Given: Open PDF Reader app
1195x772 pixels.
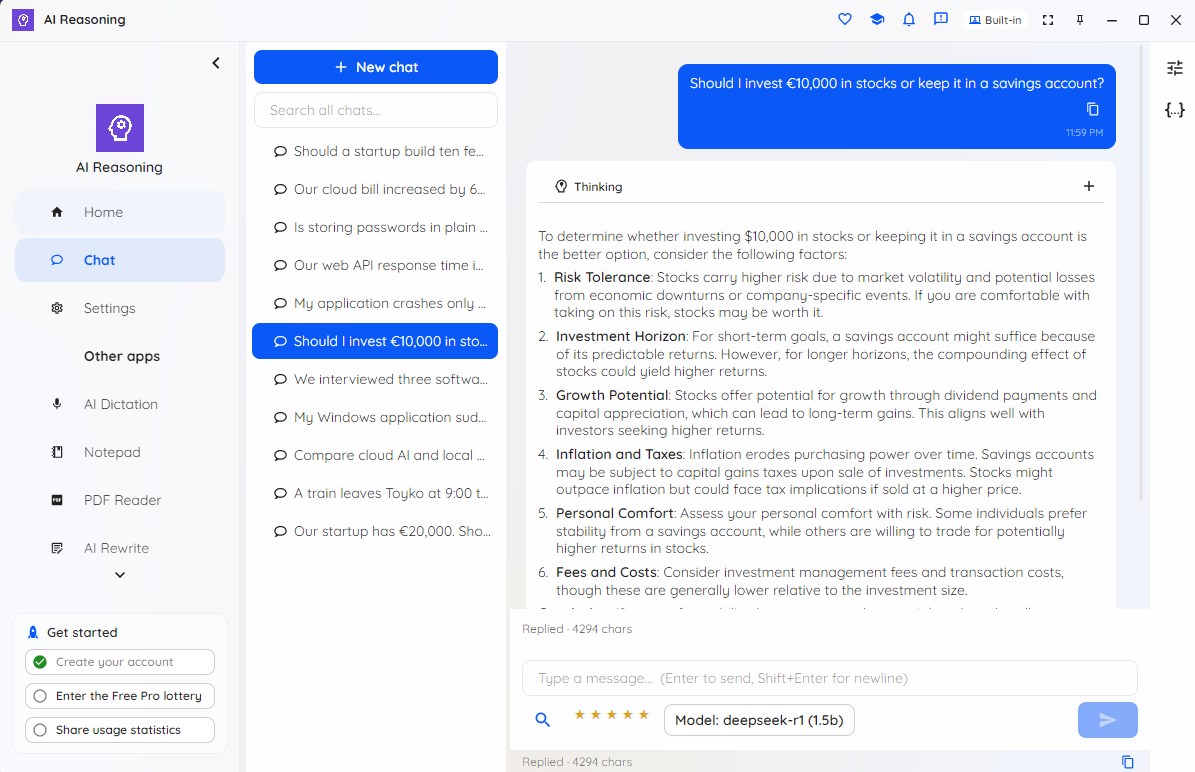Looking at the screenshot, I should coord(120,500).
